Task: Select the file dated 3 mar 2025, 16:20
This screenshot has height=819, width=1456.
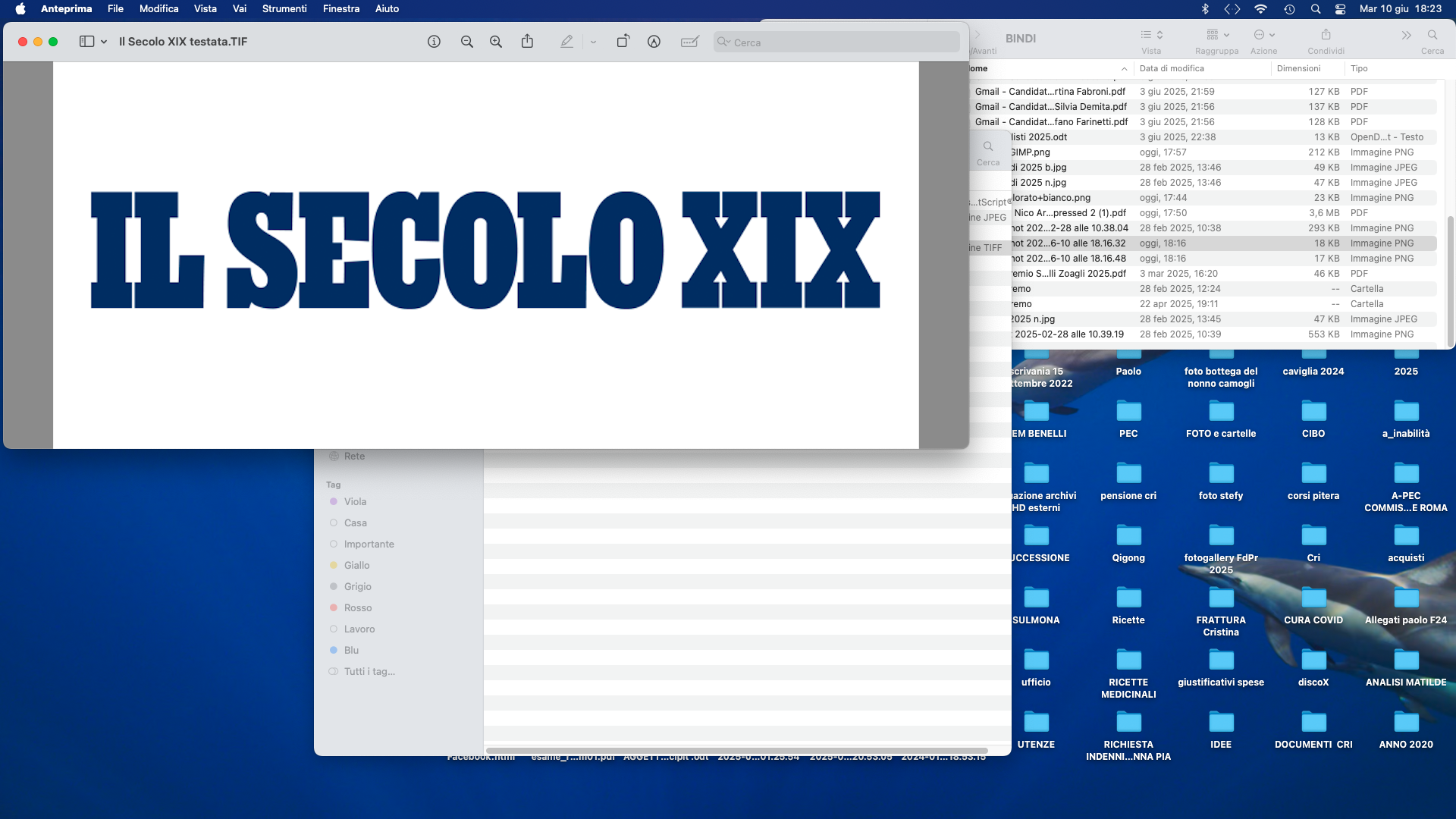Action: click(x=1222, y=274)
